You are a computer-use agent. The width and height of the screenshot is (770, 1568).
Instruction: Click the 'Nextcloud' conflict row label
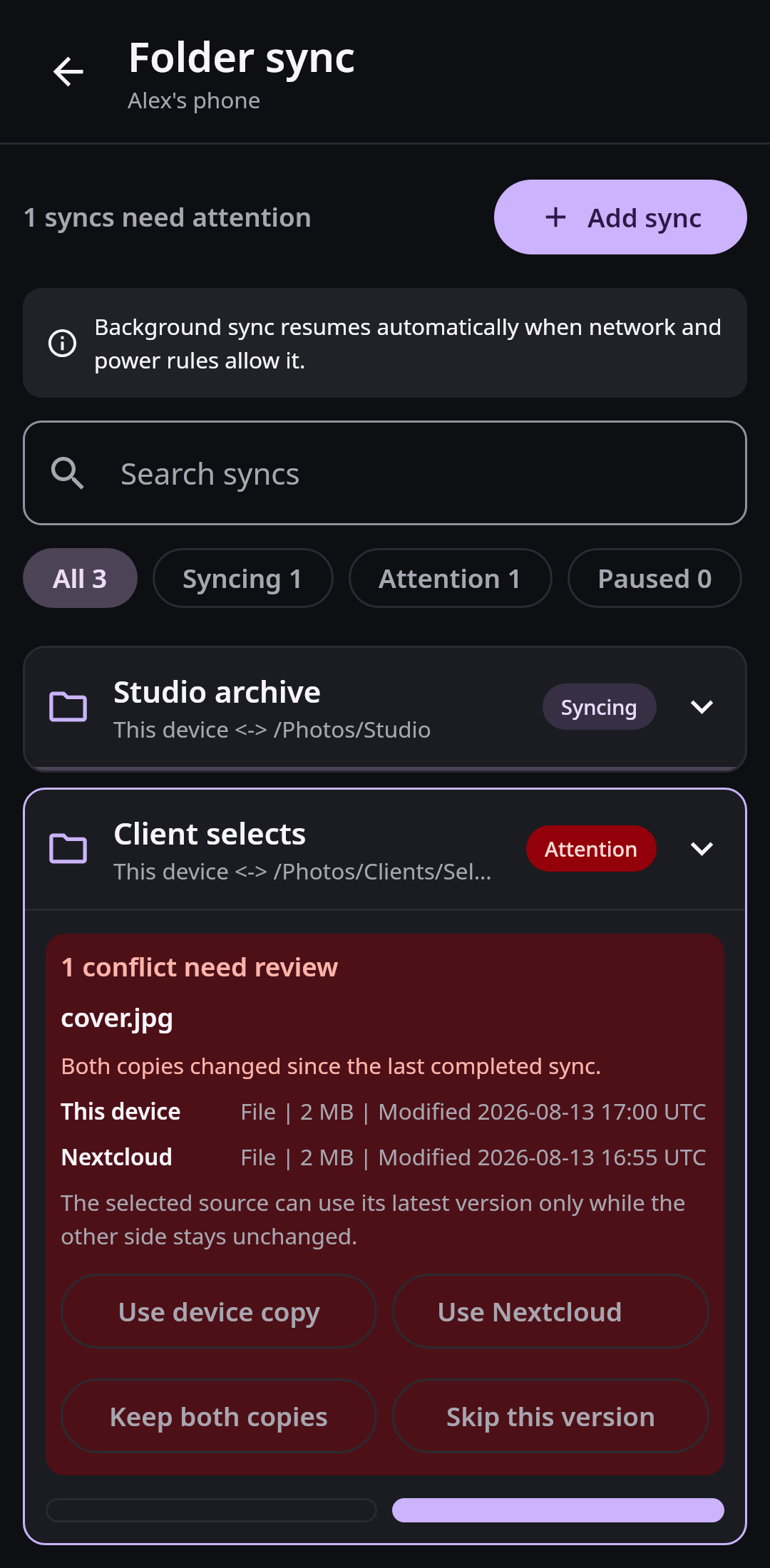(x=117, y=1157)
